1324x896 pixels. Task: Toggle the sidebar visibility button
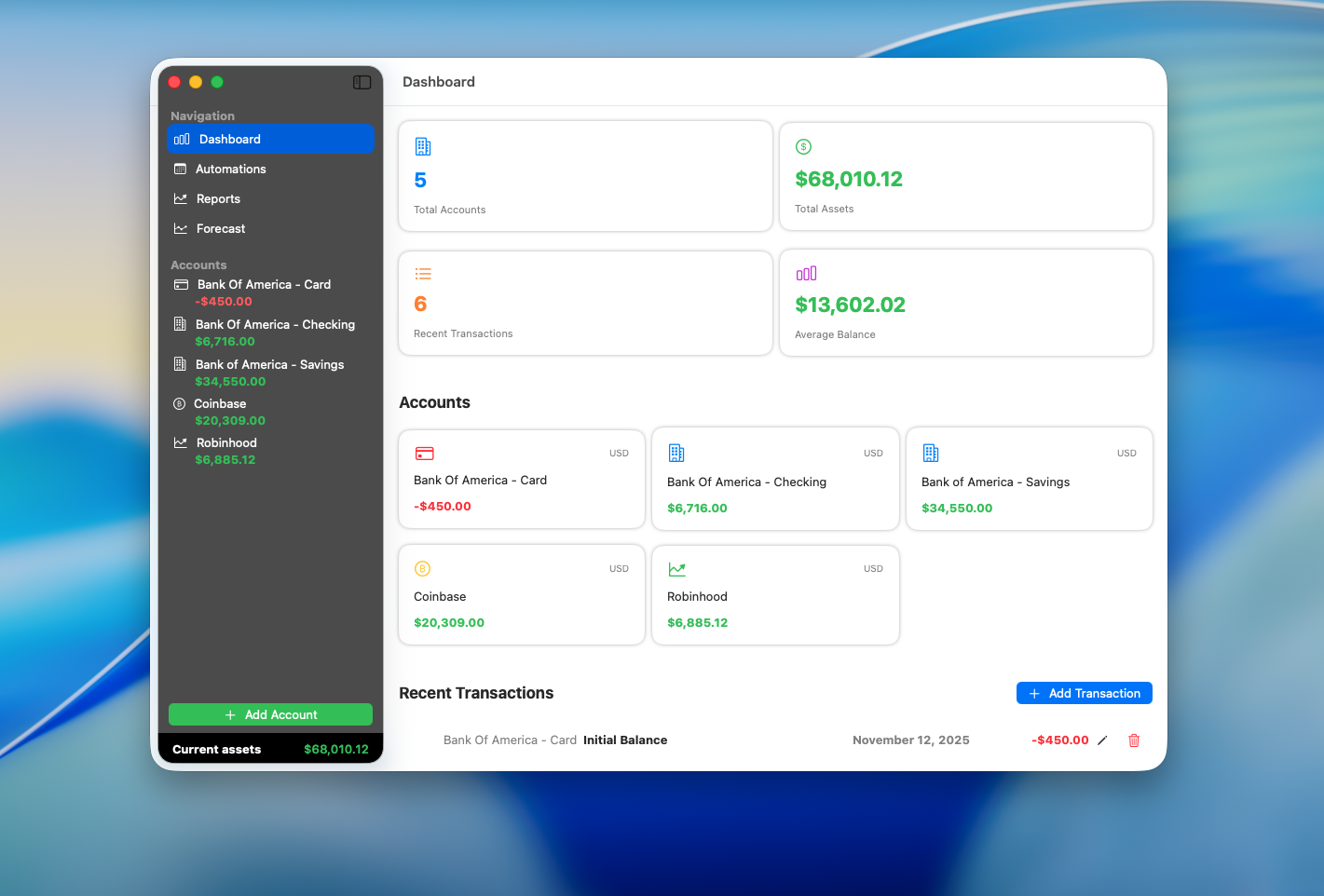[x=362, y=83]
